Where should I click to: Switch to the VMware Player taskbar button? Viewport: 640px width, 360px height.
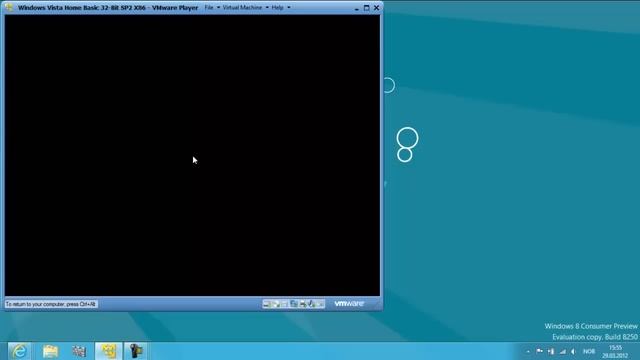coord(108,351)
